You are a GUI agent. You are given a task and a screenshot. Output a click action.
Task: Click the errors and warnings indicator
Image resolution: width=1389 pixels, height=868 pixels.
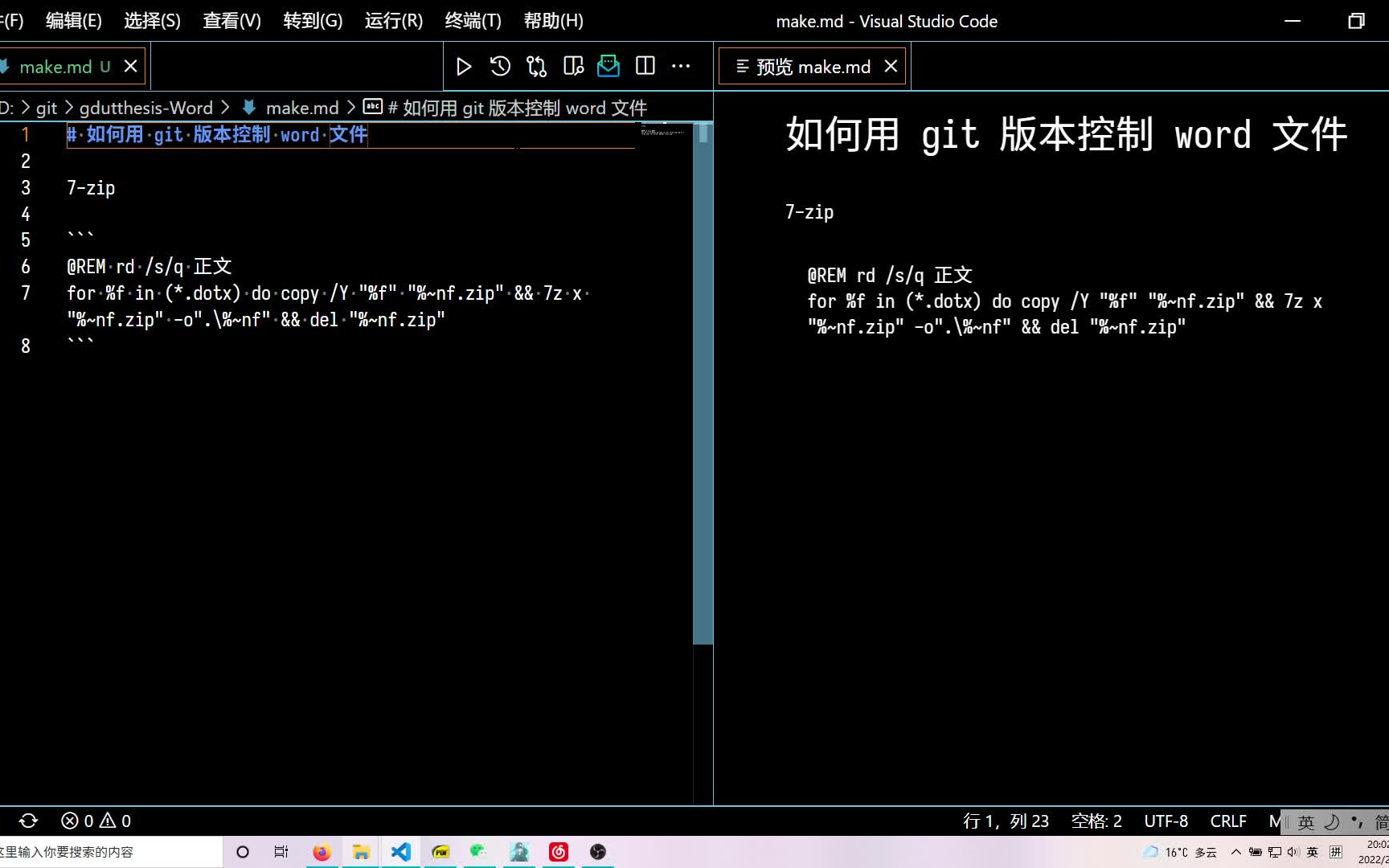(x=94, y=821)
